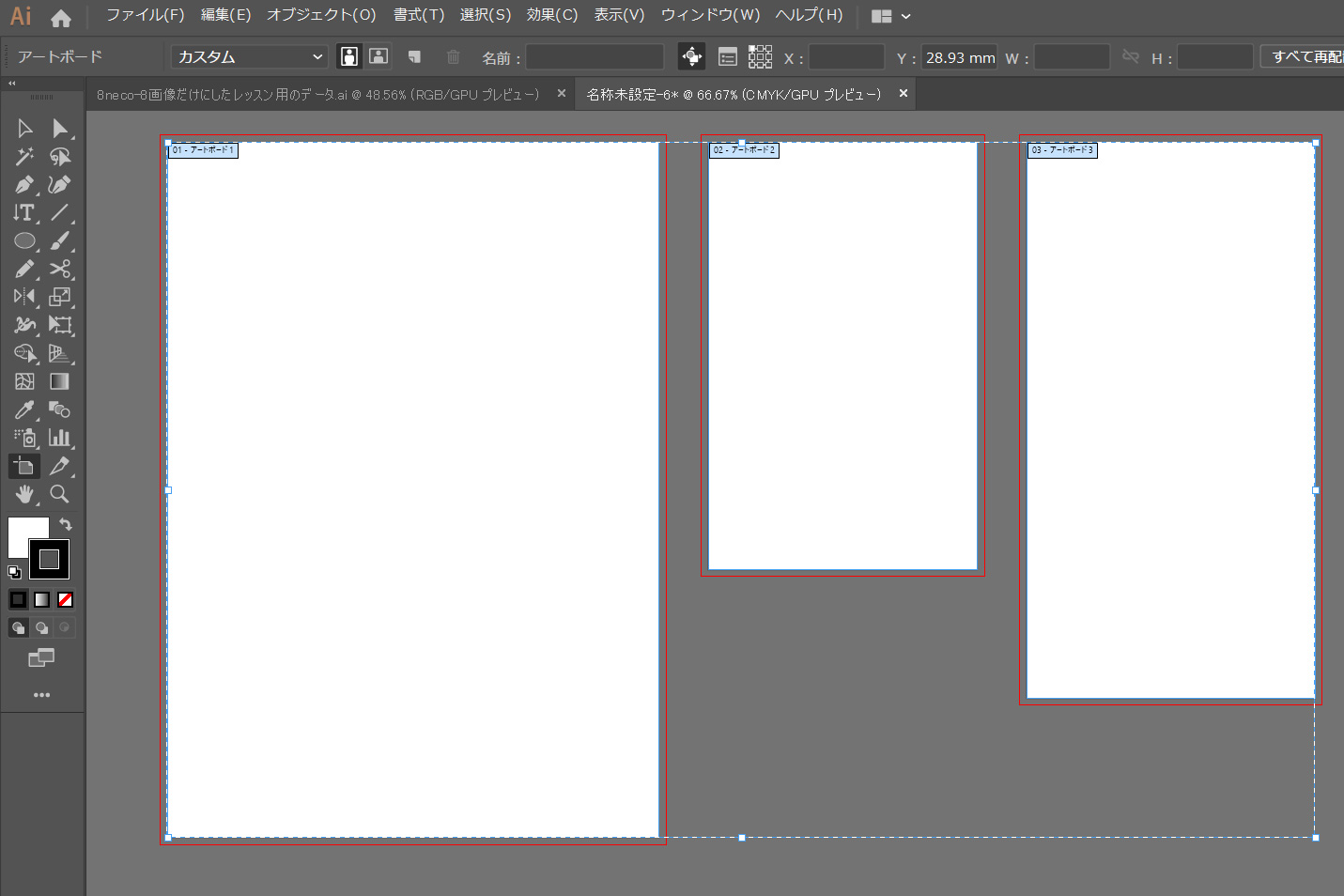Screen dimensions: 1344x896
Task: Open the Artboard Options icon
Action: [x=728, y=57]
